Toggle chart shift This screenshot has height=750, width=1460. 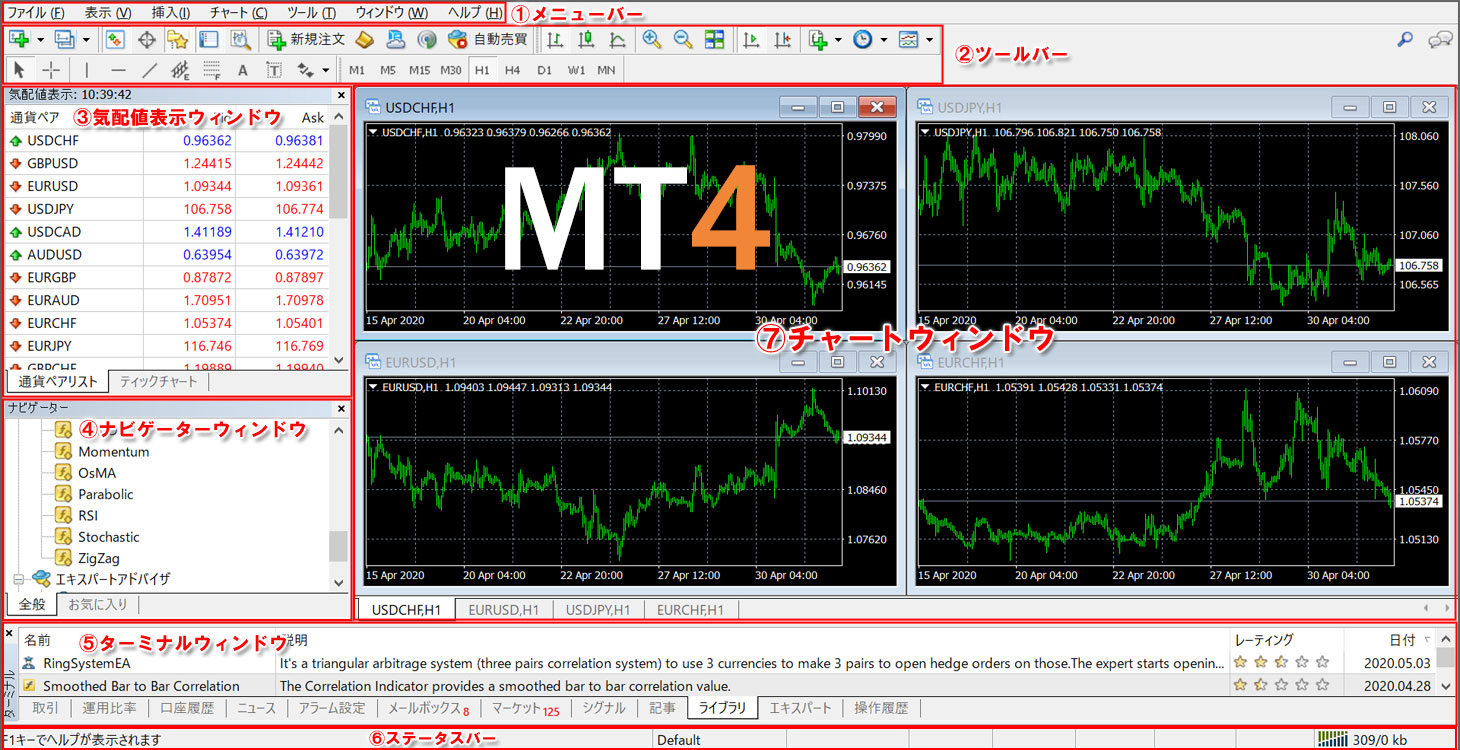point(782,40)
